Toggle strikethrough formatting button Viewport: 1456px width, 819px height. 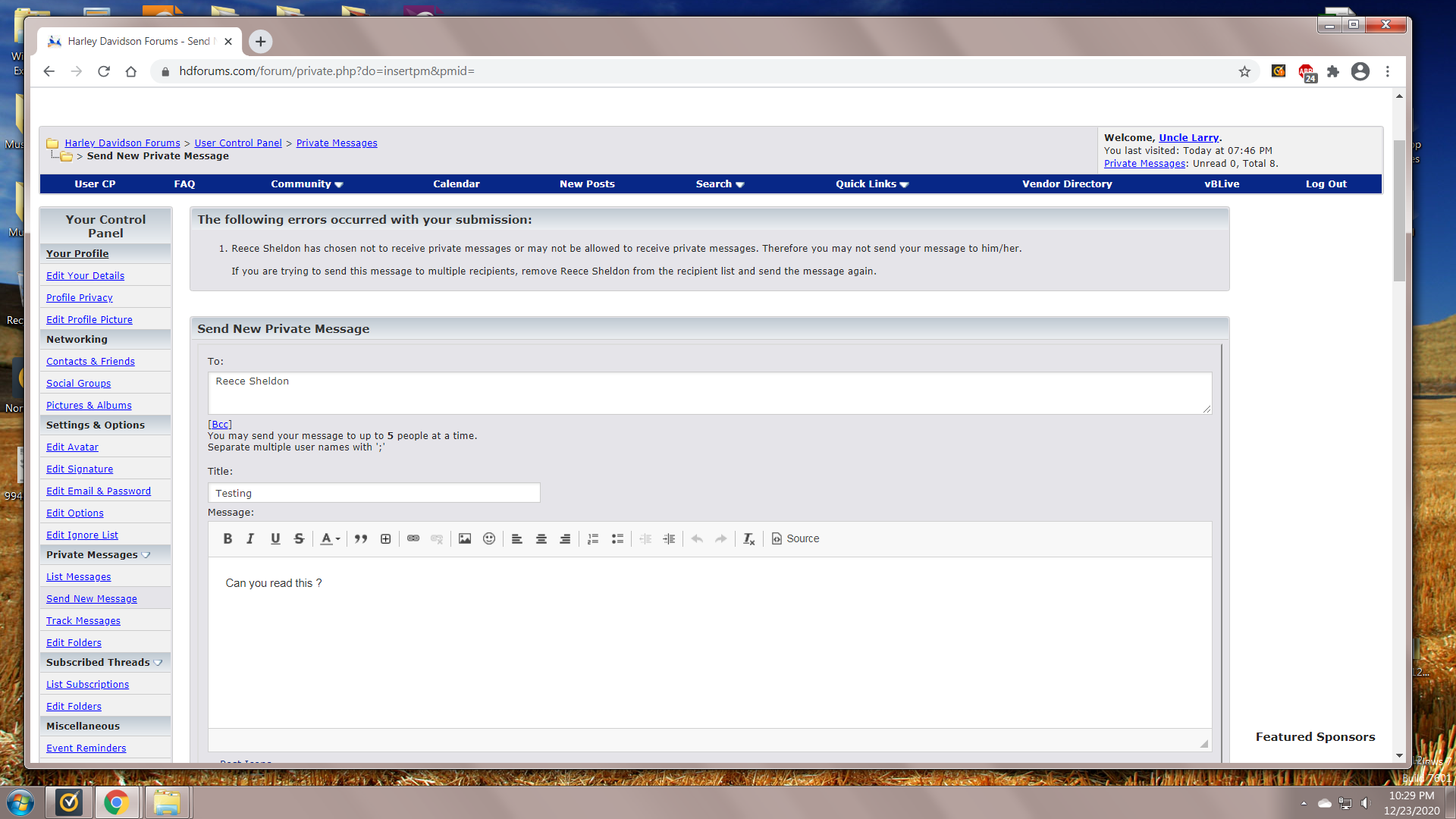(x=299, y=538)
